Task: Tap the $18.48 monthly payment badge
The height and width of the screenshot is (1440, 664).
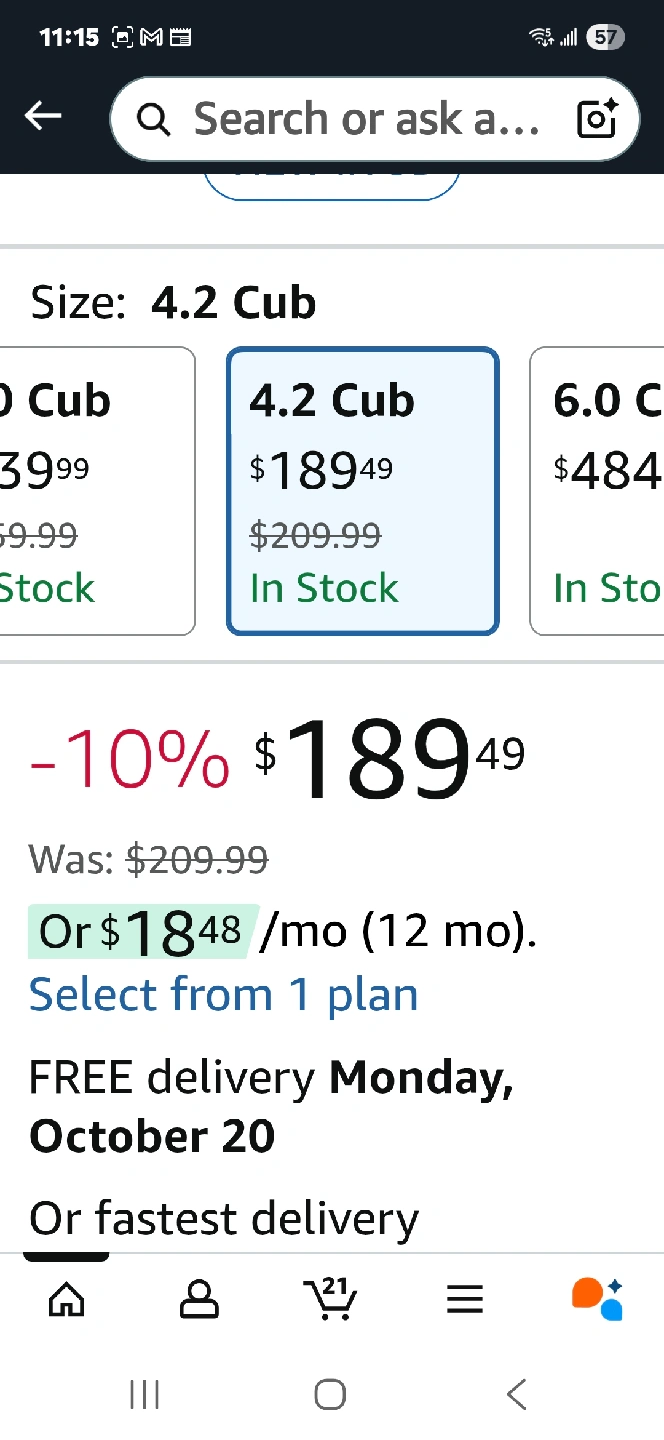Action: [142, 932]
